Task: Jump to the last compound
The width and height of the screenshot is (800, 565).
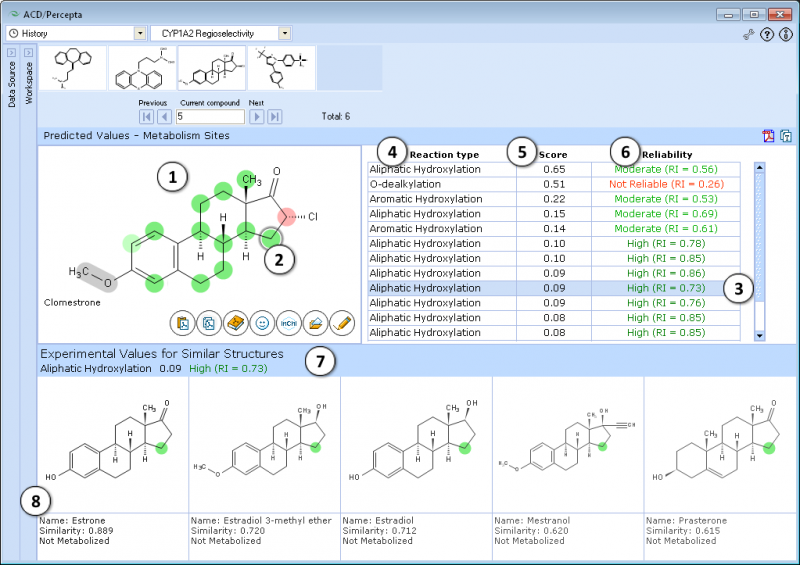Action: (x=274, y=117)
